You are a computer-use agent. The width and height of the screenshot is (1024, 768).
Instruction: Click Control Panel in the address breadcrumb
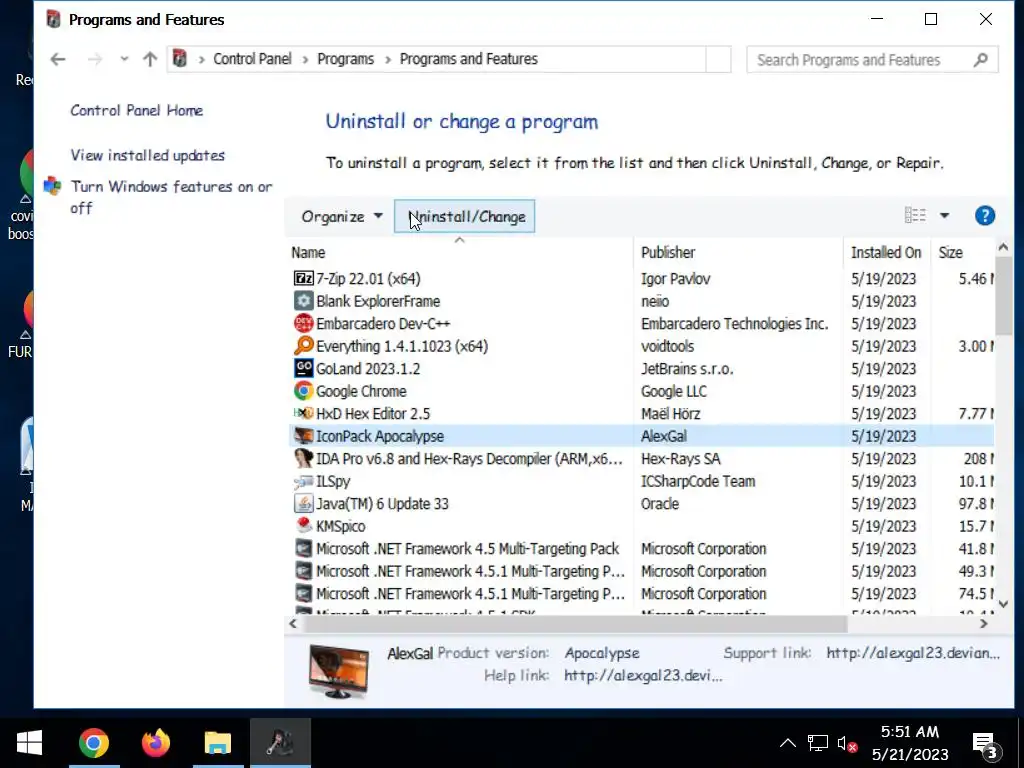click(252, 59)
